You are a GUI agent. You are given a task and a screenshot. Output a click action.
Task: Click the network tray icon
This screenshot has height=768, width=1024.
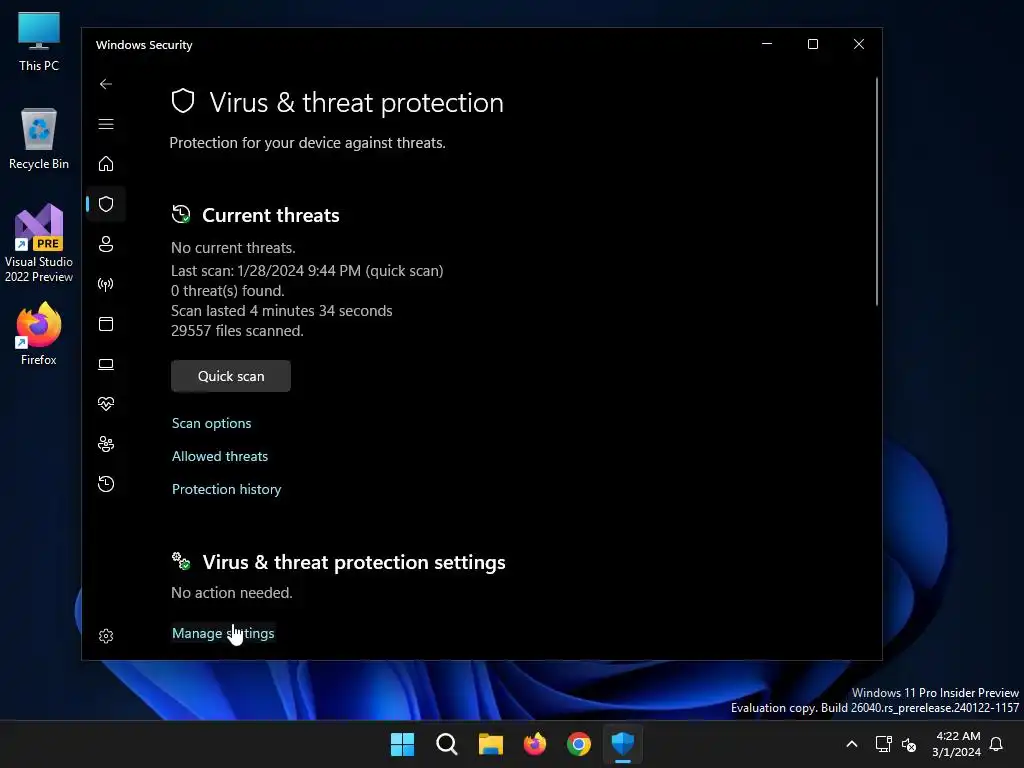884,744
